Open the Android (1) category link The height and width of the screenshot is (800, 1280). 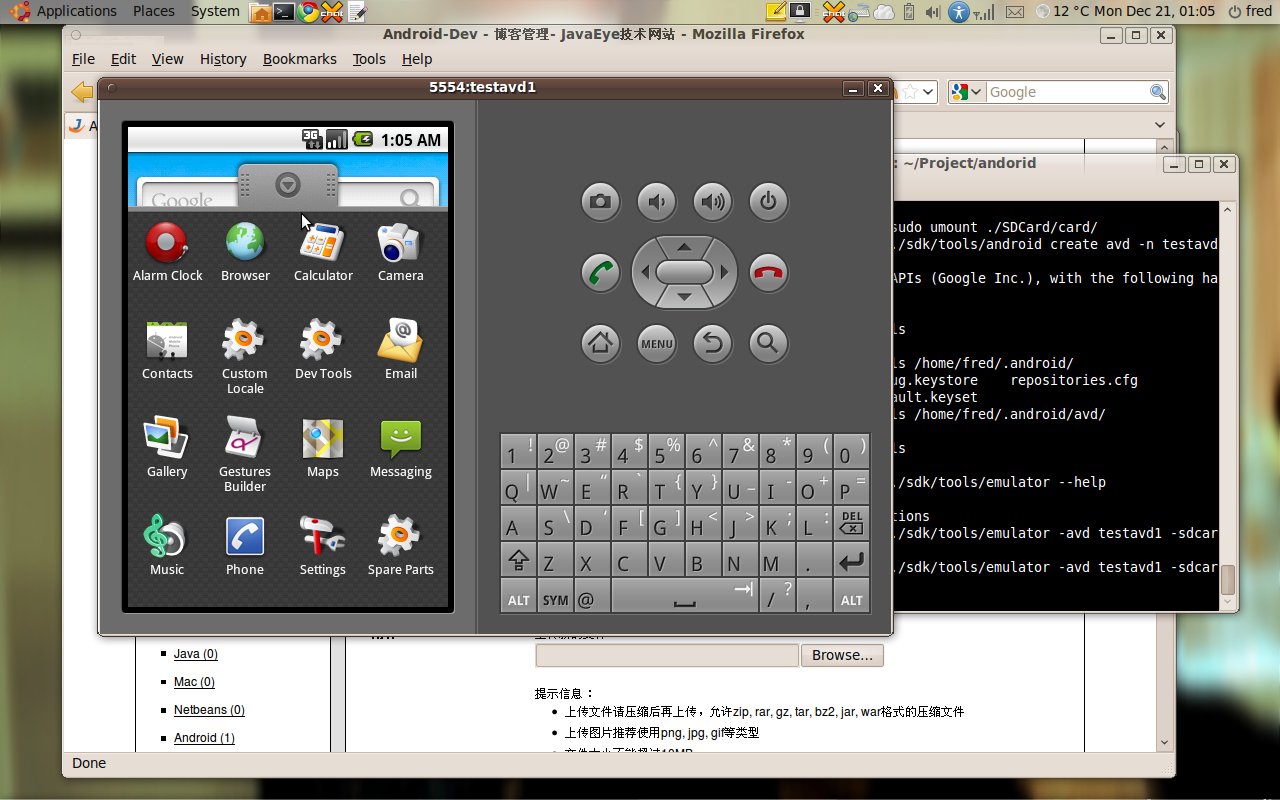204,738
